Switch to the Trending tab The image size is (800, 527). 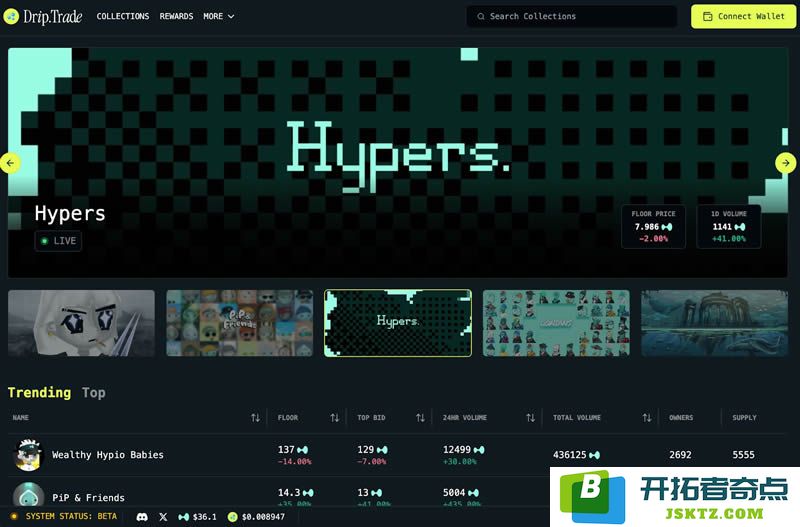coord(39,392)
